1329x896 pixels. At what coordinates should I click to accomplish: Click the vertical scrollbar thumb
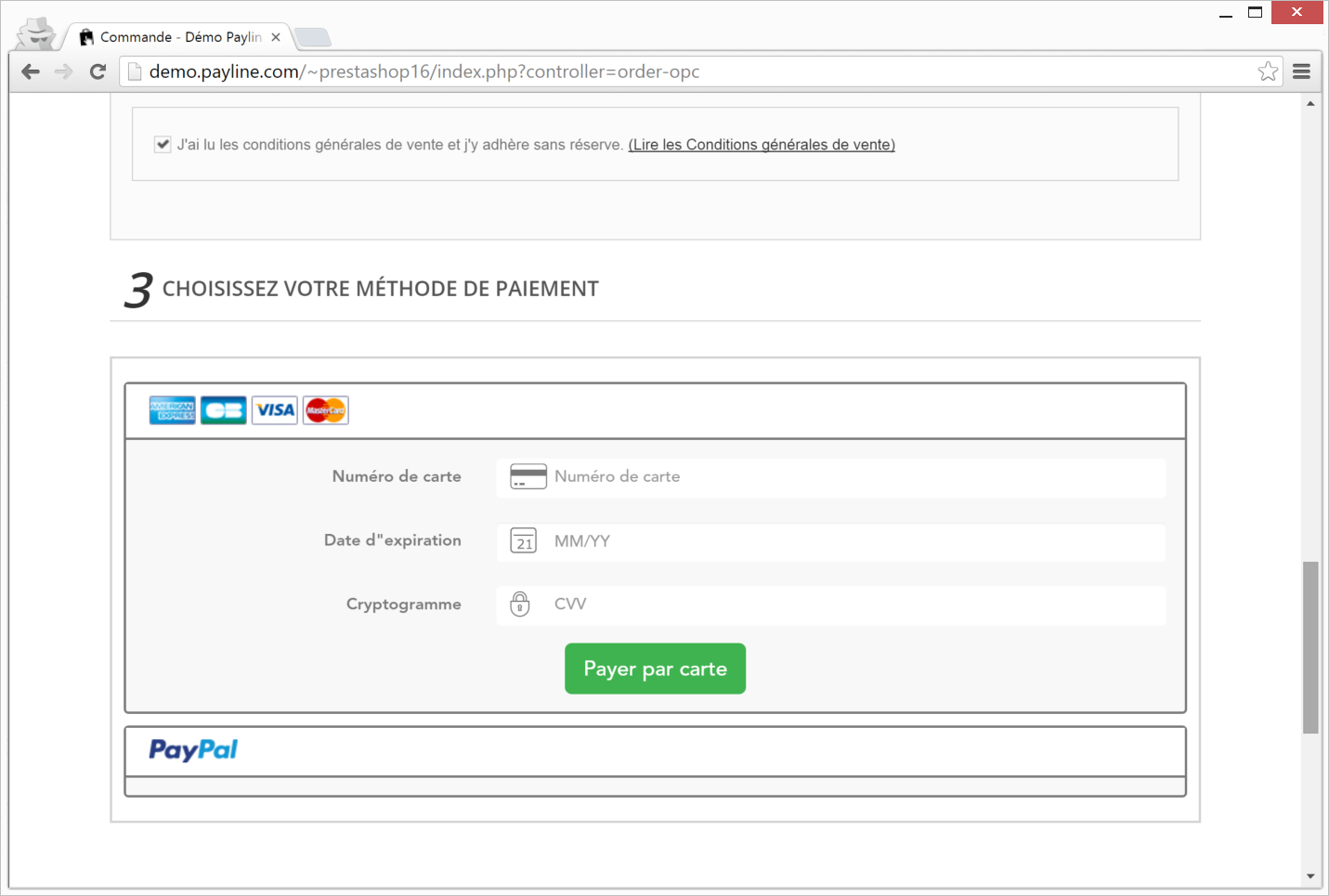coord(1310,647)
